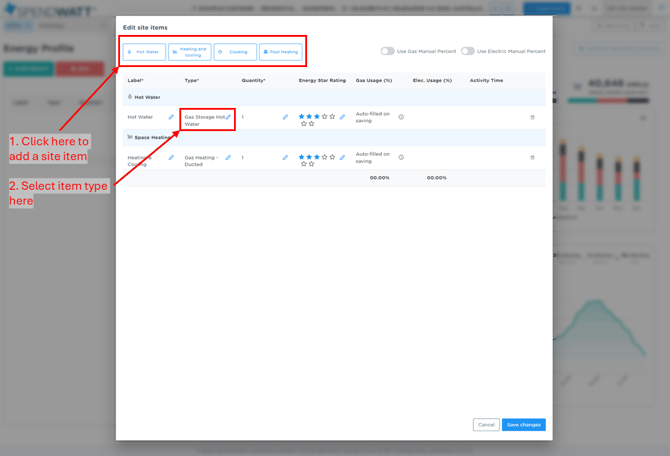Add a Heating and cooling site item
The height and width of the screenshot is (456, 670).
pyautogui.click(x=190, y=52)
